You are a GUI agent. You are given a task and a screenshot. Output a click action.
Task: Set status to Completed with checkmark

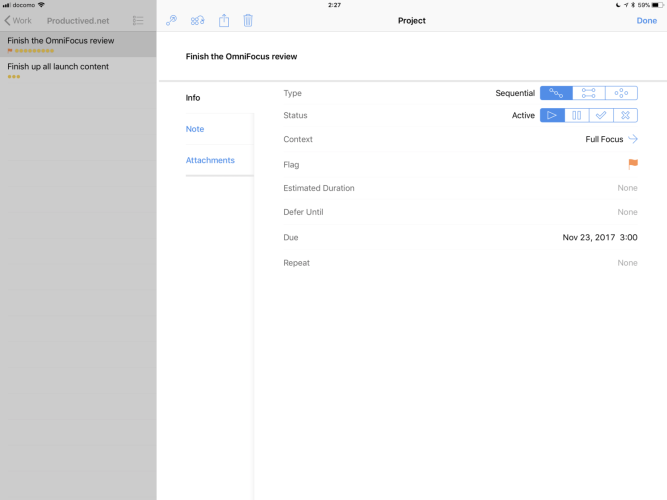tap(600, 115)
